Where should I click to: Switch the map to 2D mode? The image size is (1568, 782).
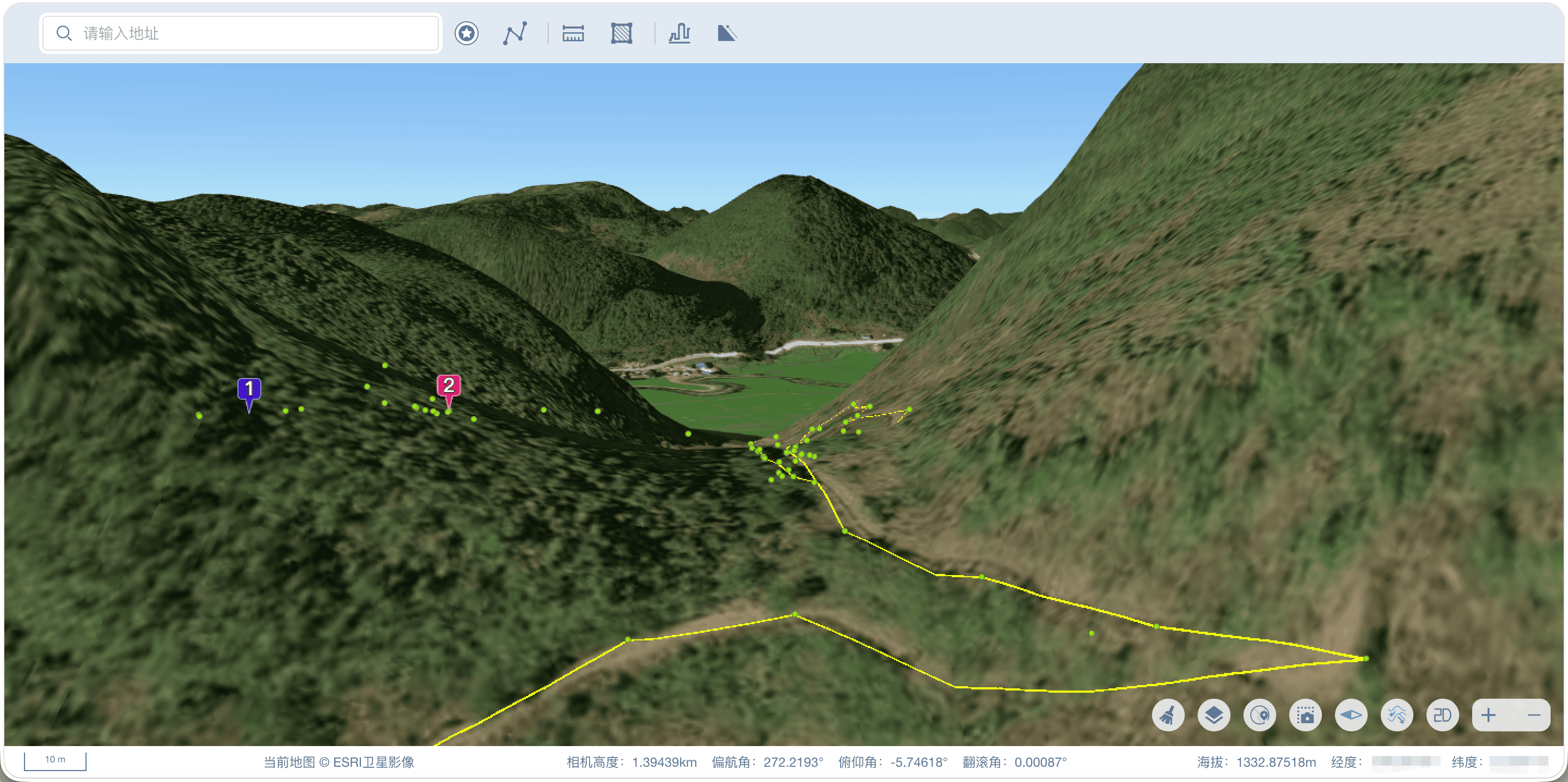click(1442, 714)
